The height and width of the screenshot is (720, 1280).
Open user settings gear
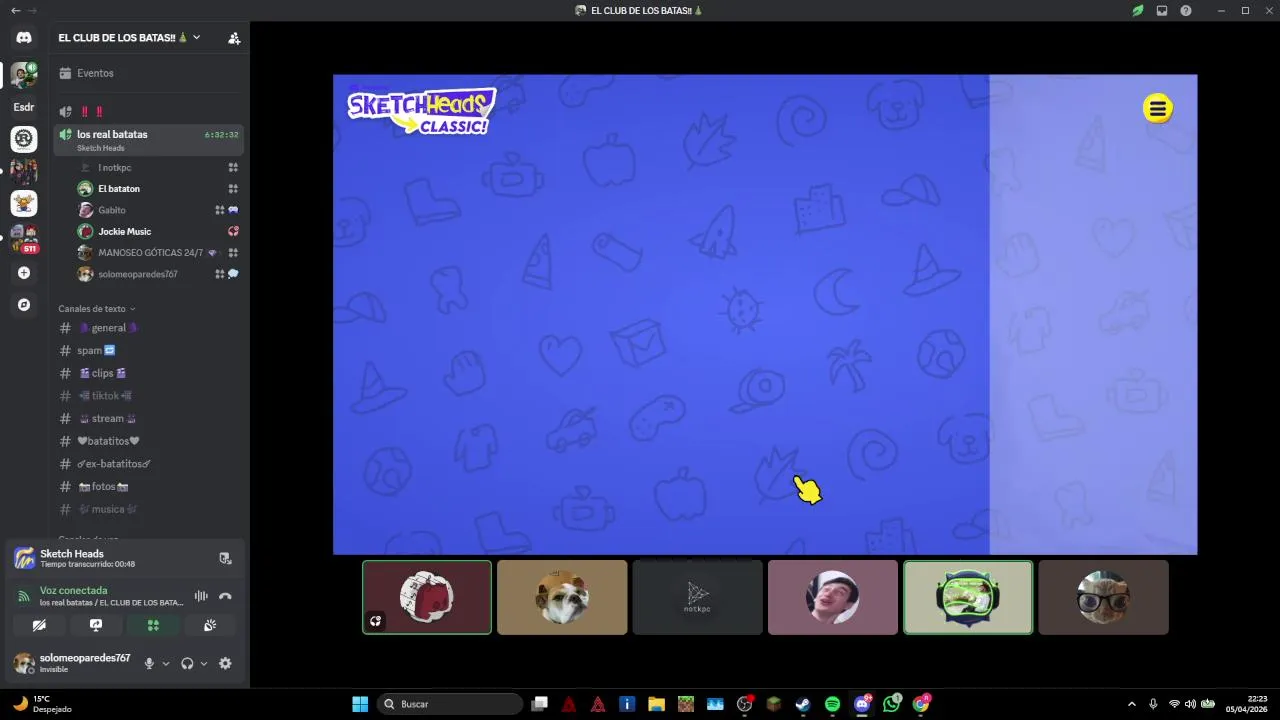(x=225, y=663)
